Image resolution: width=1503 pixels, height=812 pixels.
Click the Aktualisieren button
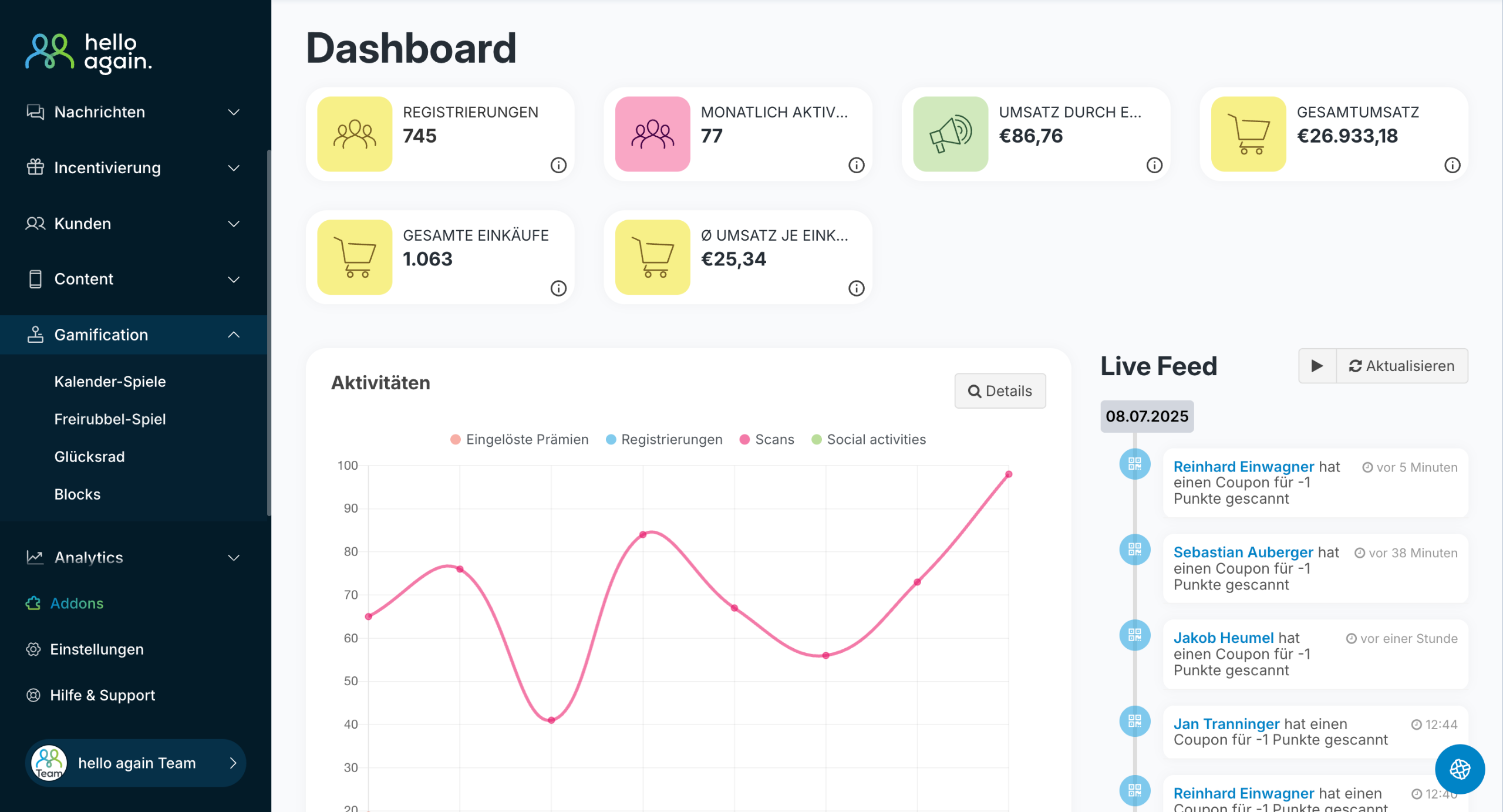tap(1401, 366)
